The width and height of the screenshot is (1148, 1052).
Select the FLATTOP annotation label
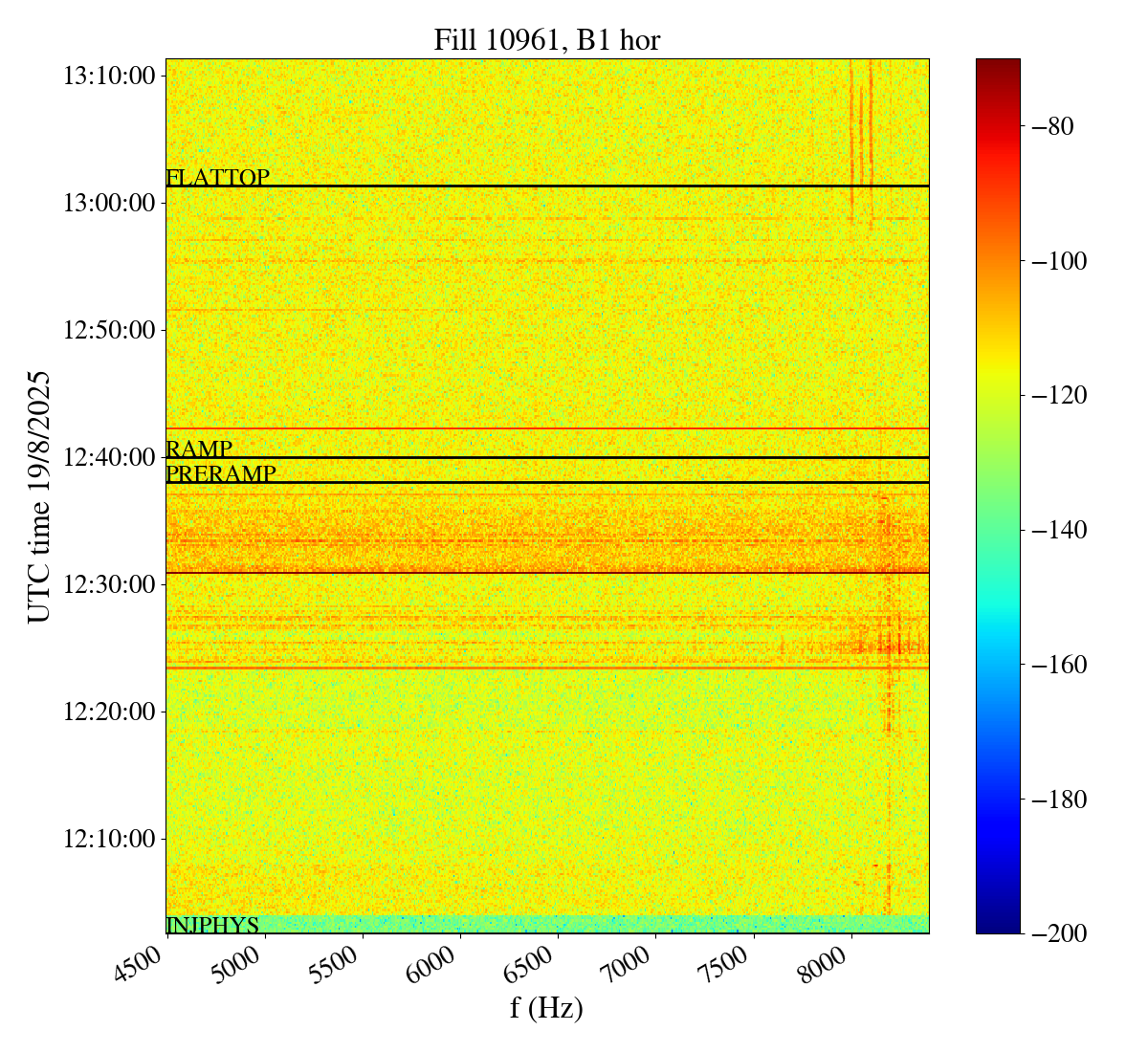(217, 178)
